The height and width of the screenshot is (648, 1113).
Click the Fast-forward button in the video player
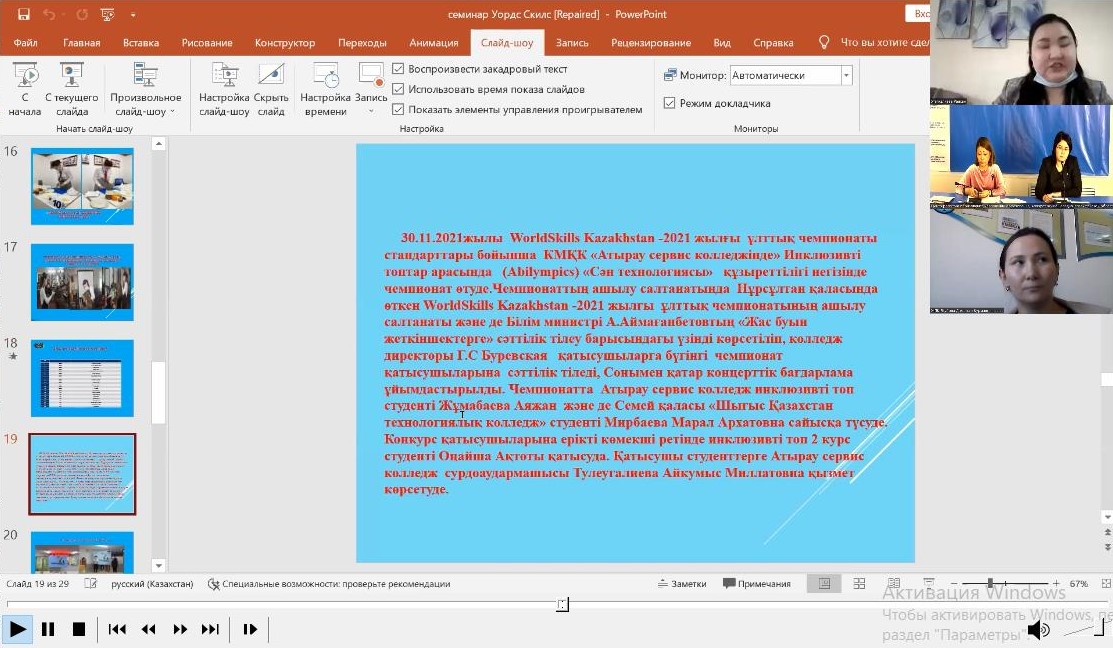pos(180,629)
